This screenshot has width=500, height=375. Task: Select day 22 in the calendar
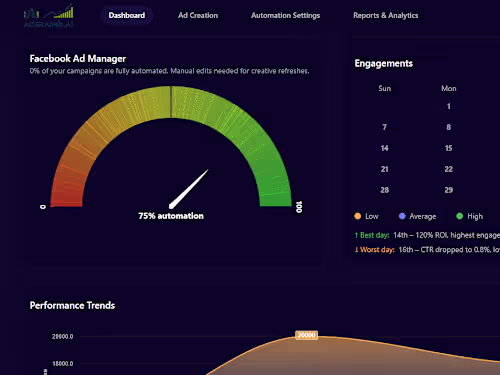[x=449, y=169]
